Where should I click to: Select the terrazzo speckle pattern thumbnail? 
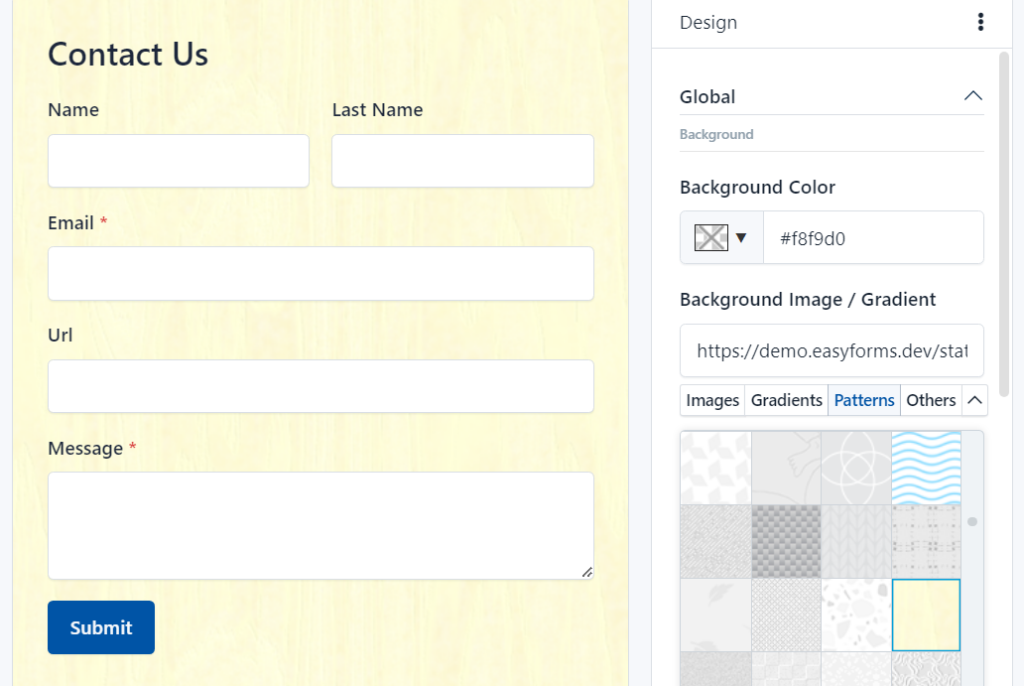(x=856, y=615)
